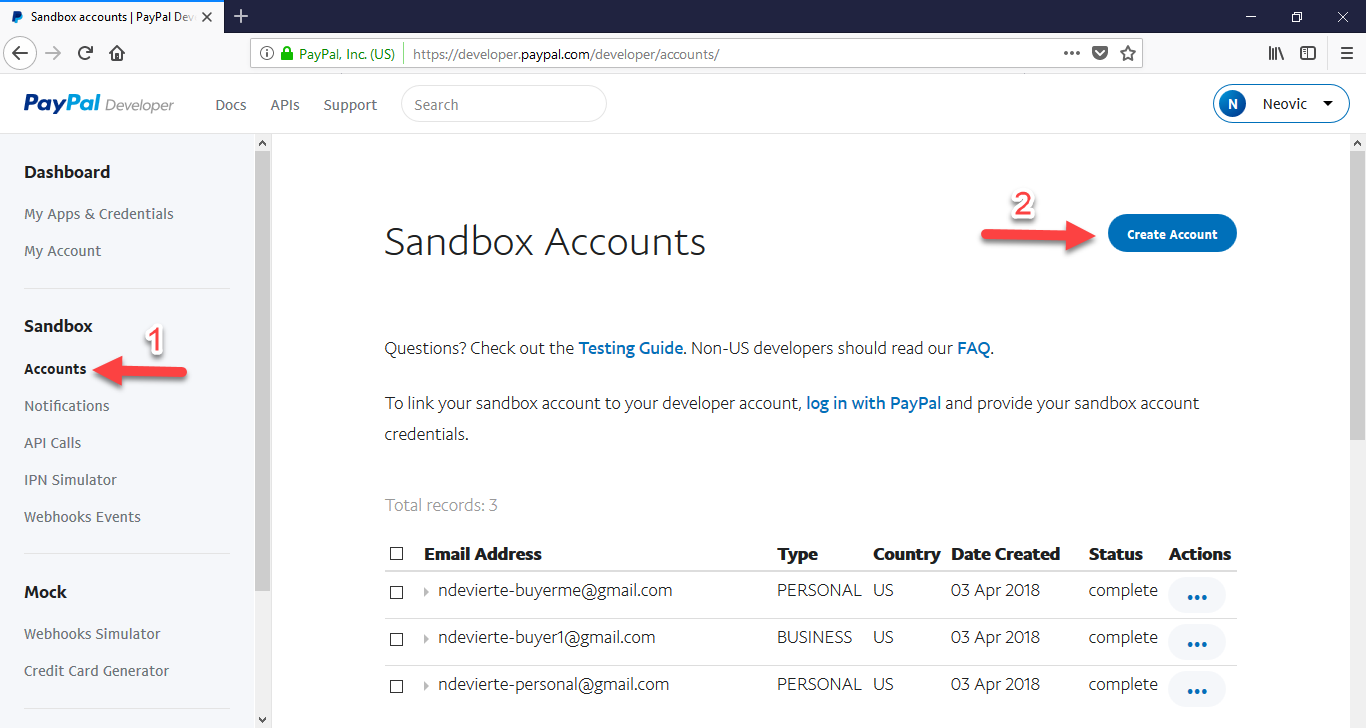Viewport: 1366px width, 728px height.
Task: Expand the ndevierte-personal@gmail.com row details
Action: (426, 686)
